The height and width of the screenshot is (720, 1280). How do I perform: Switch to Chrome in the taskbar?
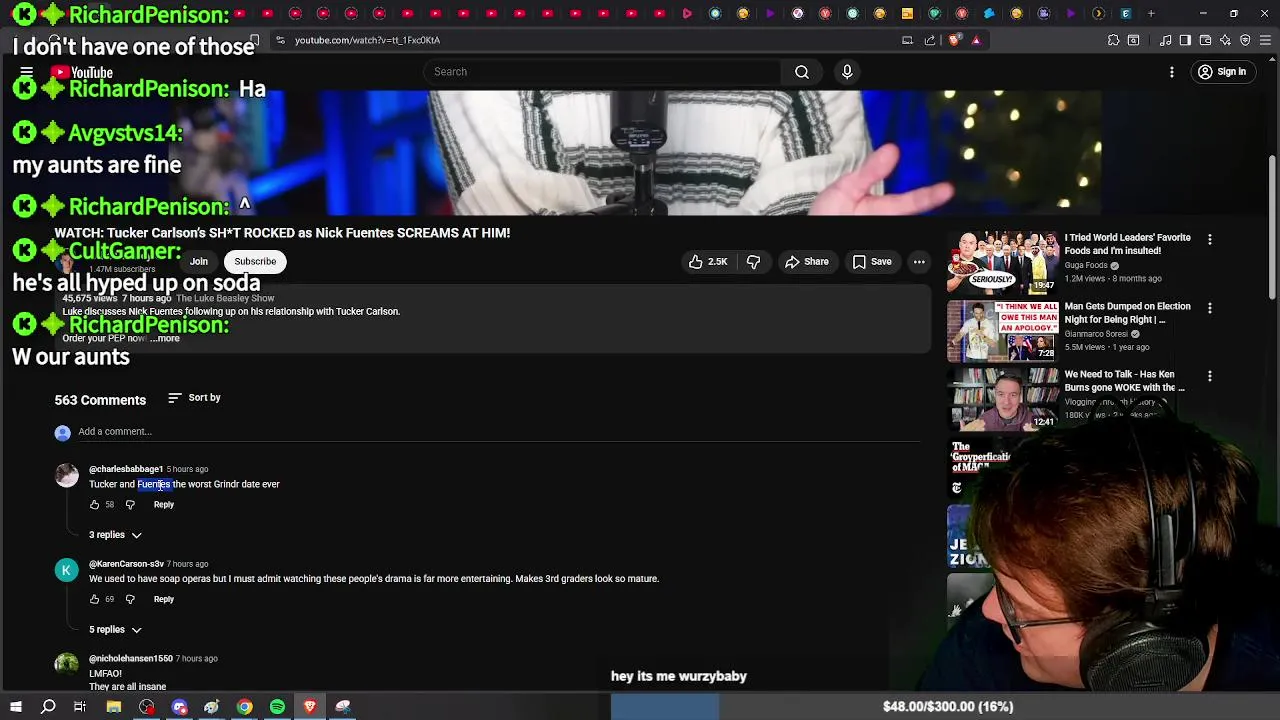(x=244, y=707)
